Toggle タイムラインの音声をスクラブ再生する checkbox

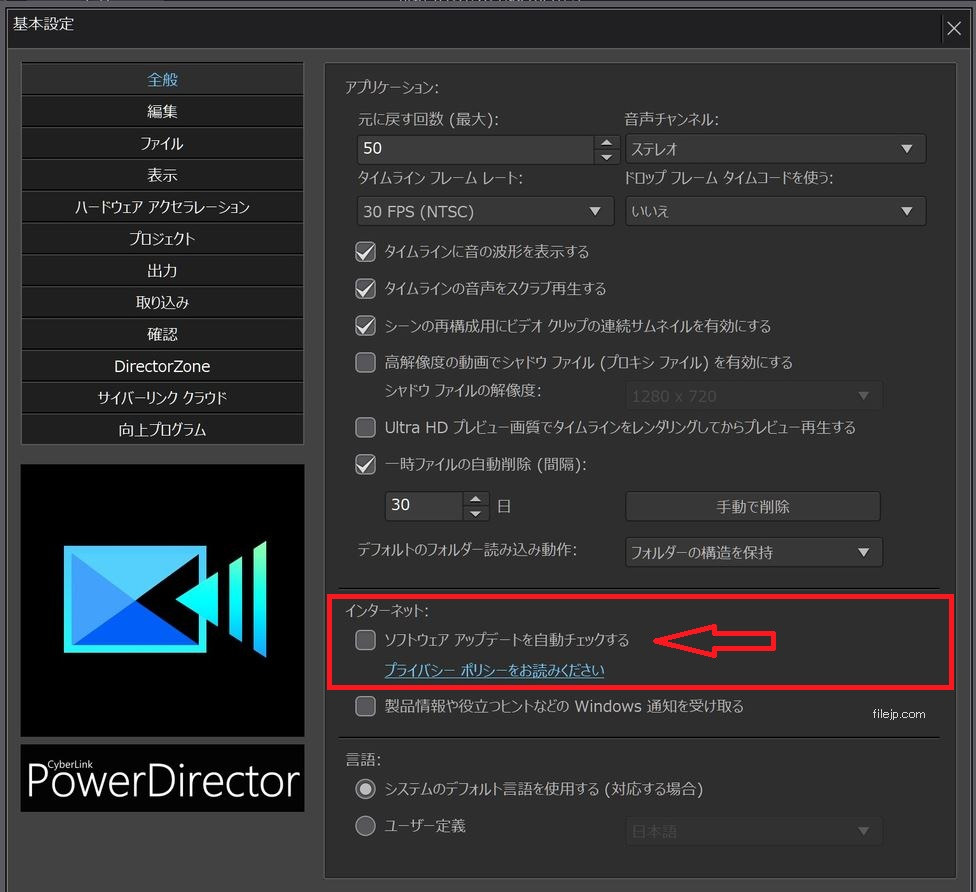[365, 288]
